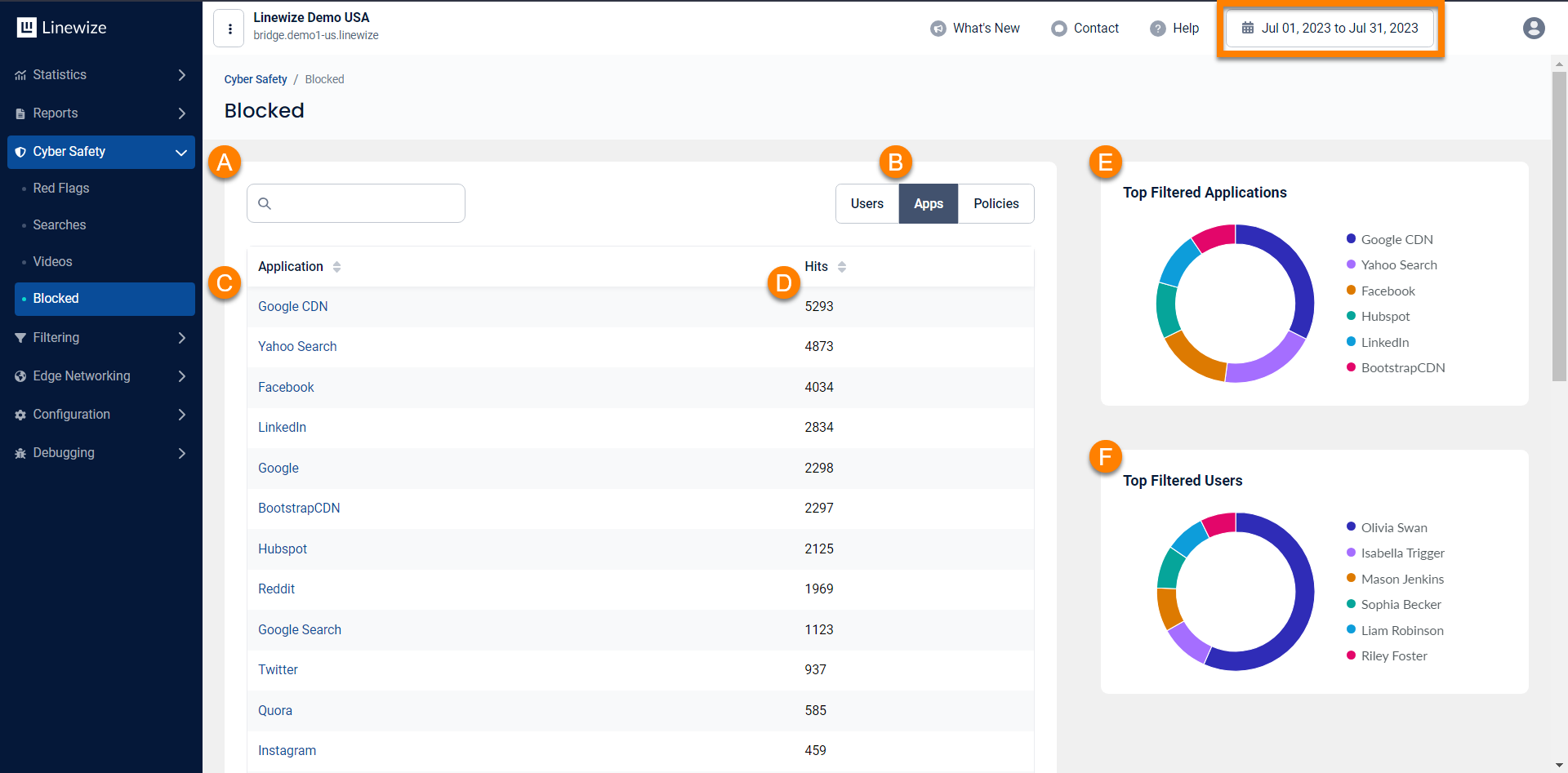Click the user account avatar icon
Viewport: 1568px width, 773px height.
(x=1534, y=28)
